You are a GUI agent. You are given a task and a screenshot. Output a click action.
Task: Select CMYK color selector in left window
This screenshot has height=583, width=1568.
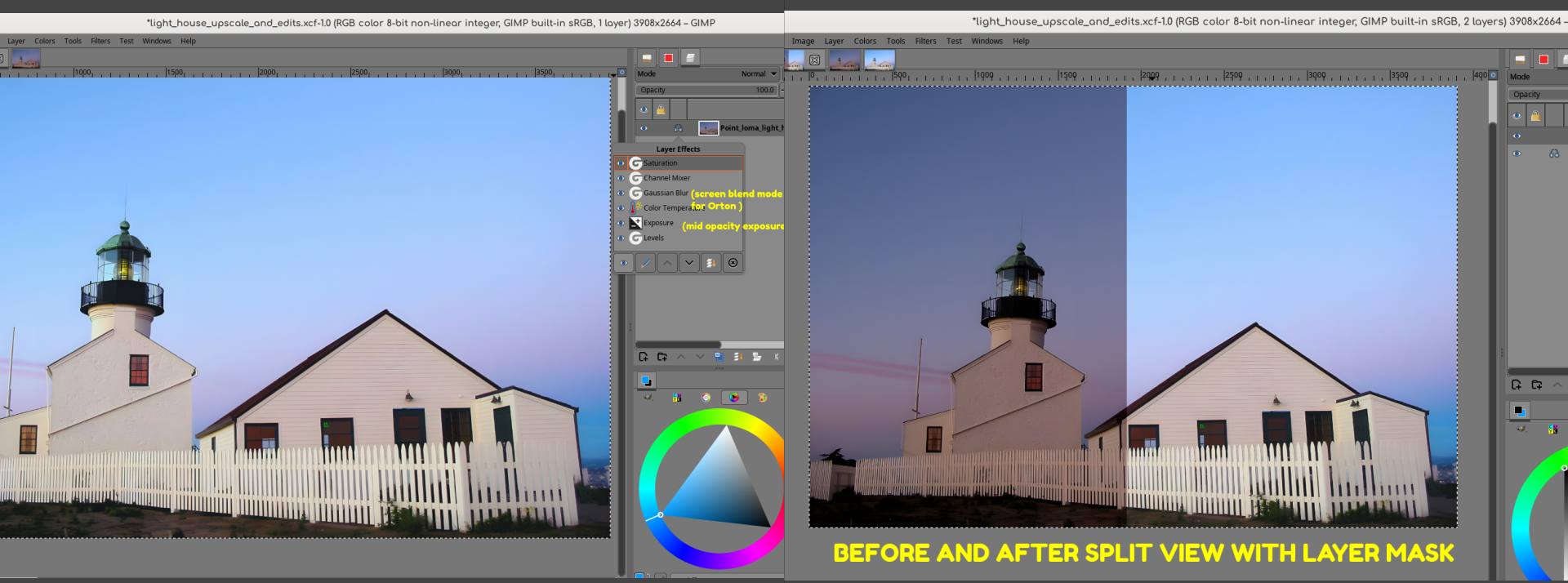[x=677, y=398]
